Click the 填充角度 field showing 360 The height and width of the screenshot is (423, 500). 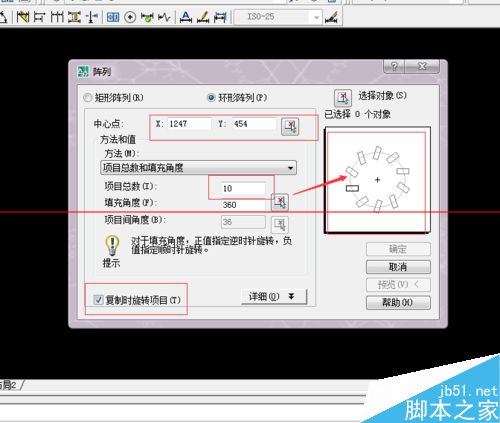coord(243,205)
